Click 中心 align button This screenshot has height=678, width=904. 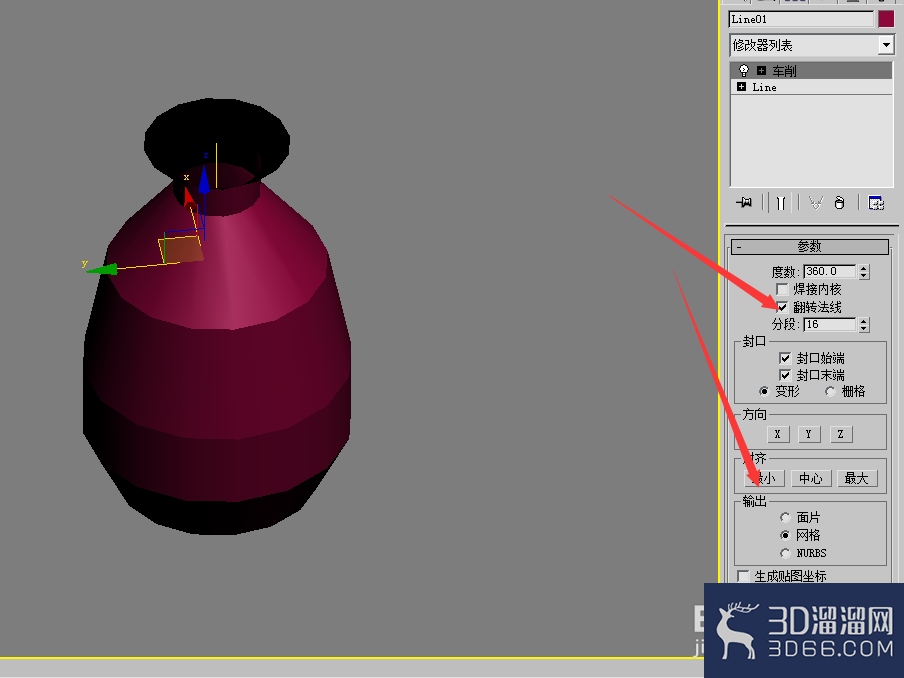tap(811, 478)
